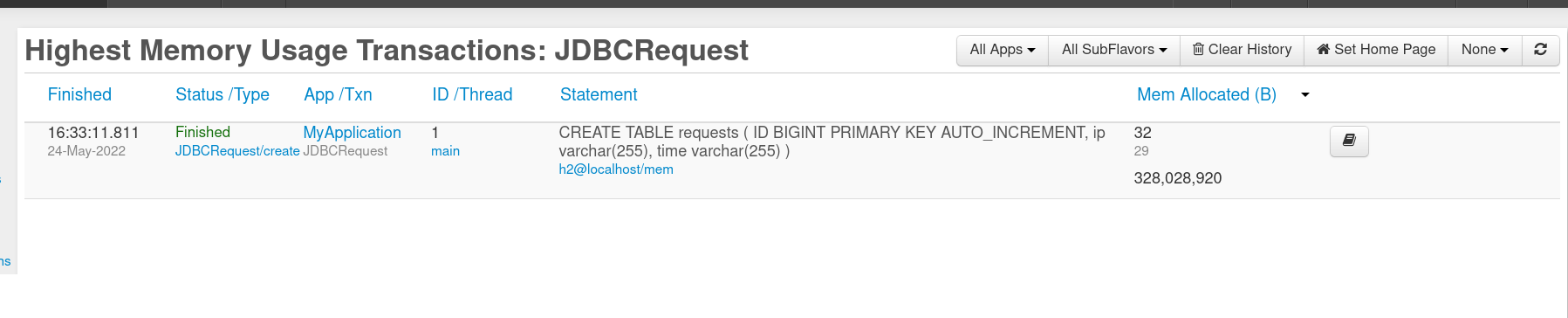Viewport: 1568px width, 318px height.
Task: Open the book details icon button
Action: [x=1349, y=141]
